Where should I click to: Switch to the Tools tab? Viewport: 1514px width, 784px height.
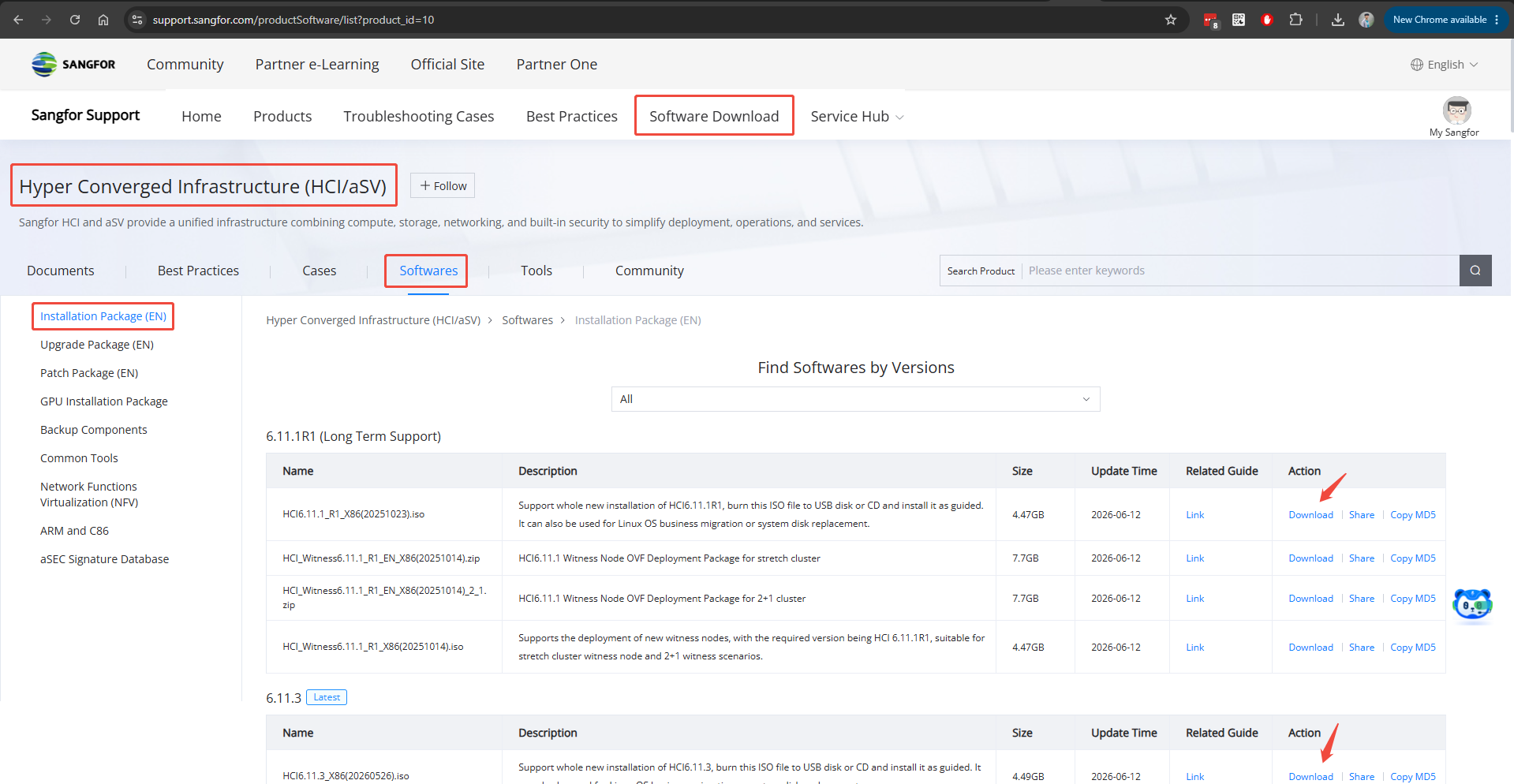(536, 271)
